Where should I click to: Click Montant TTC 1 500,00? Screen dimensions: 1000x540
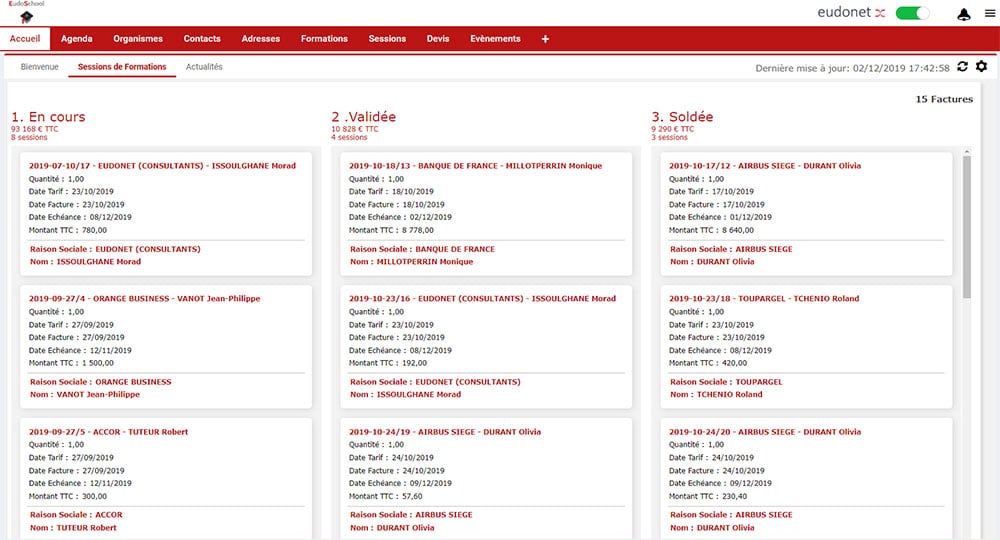click(x=71, y=363)
